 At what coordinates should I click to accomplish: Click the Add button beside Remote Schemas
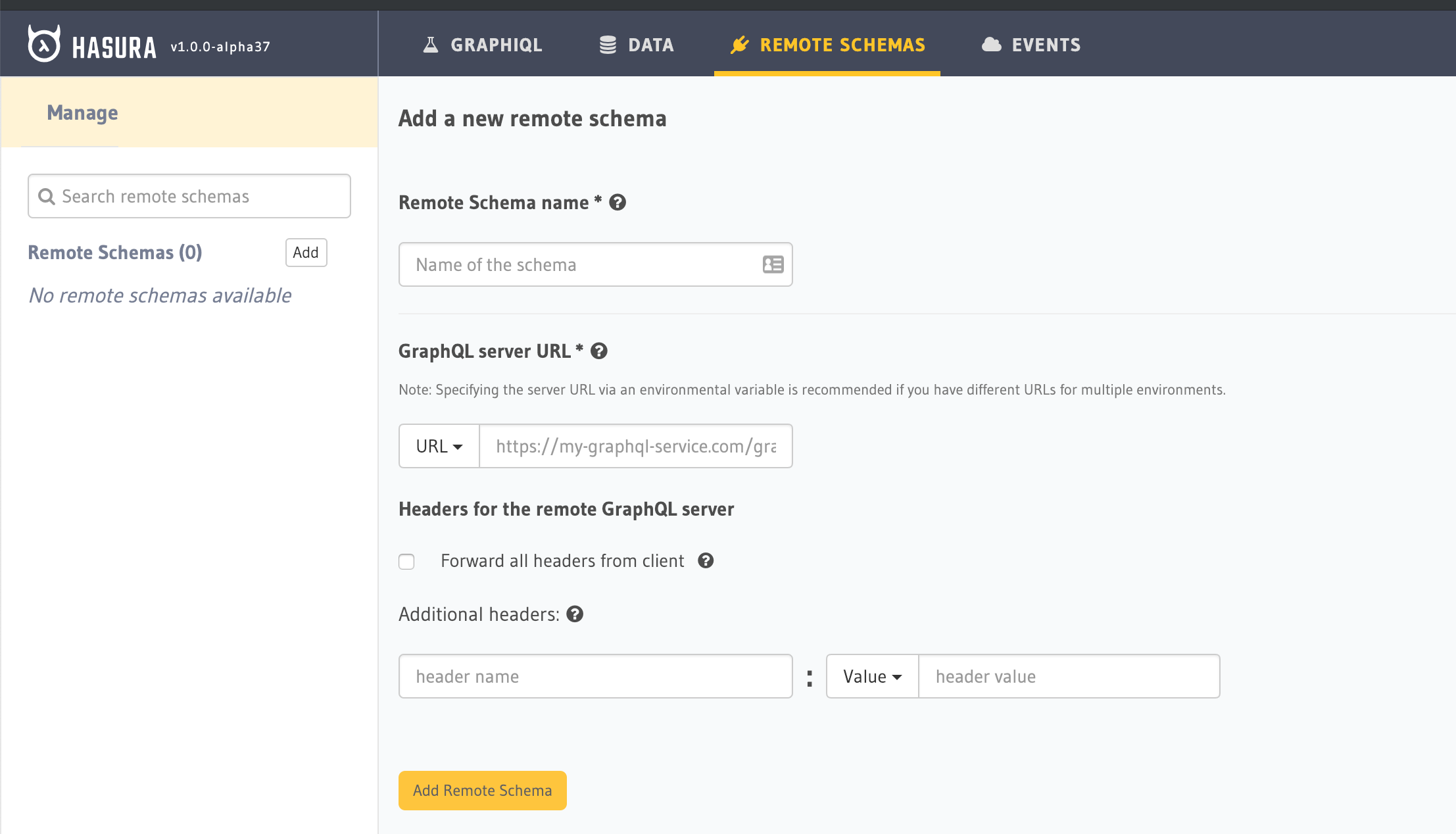306,253
